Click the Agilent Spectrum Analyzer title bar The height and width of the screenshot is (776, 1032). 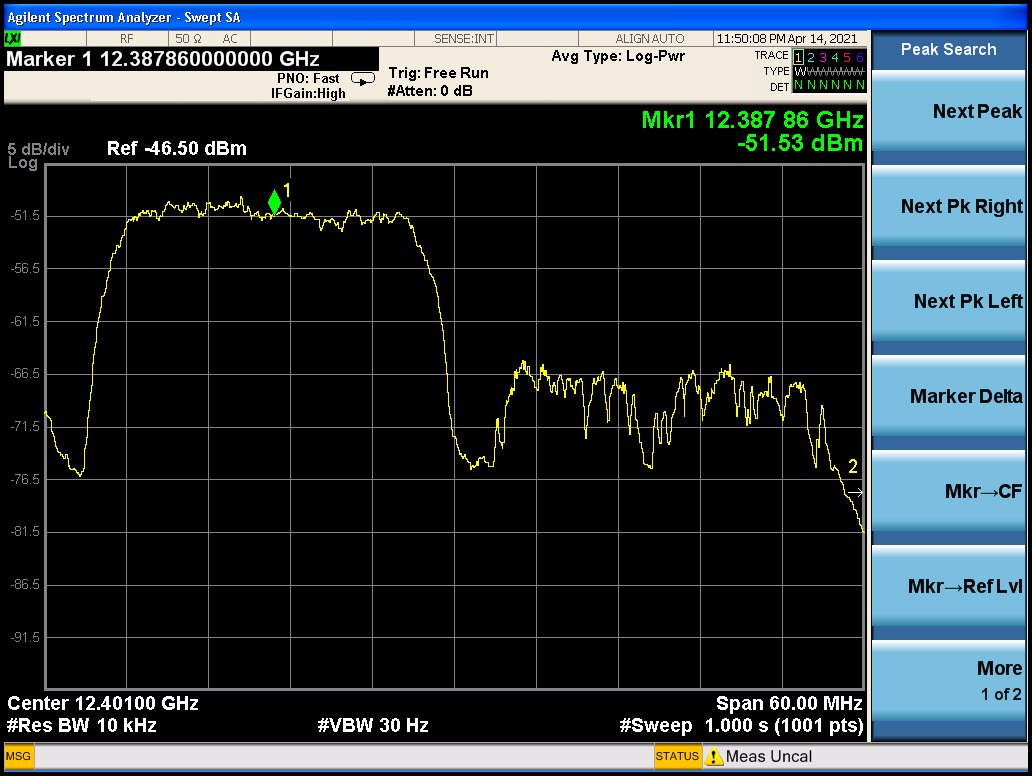click(x=516, y=18)
